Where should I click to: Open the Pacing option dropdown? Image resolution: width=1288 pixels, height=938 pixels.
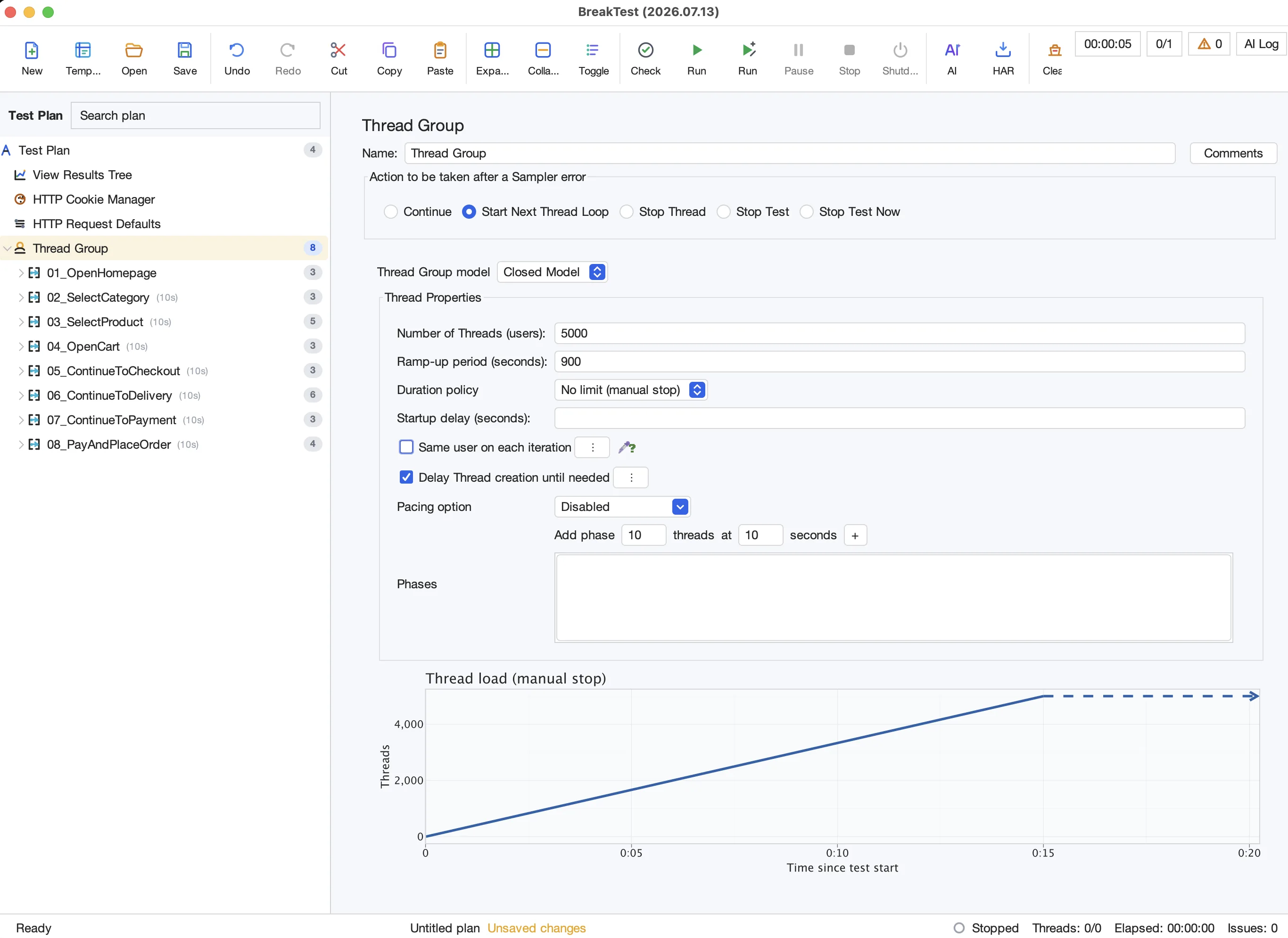click(622, 507)
